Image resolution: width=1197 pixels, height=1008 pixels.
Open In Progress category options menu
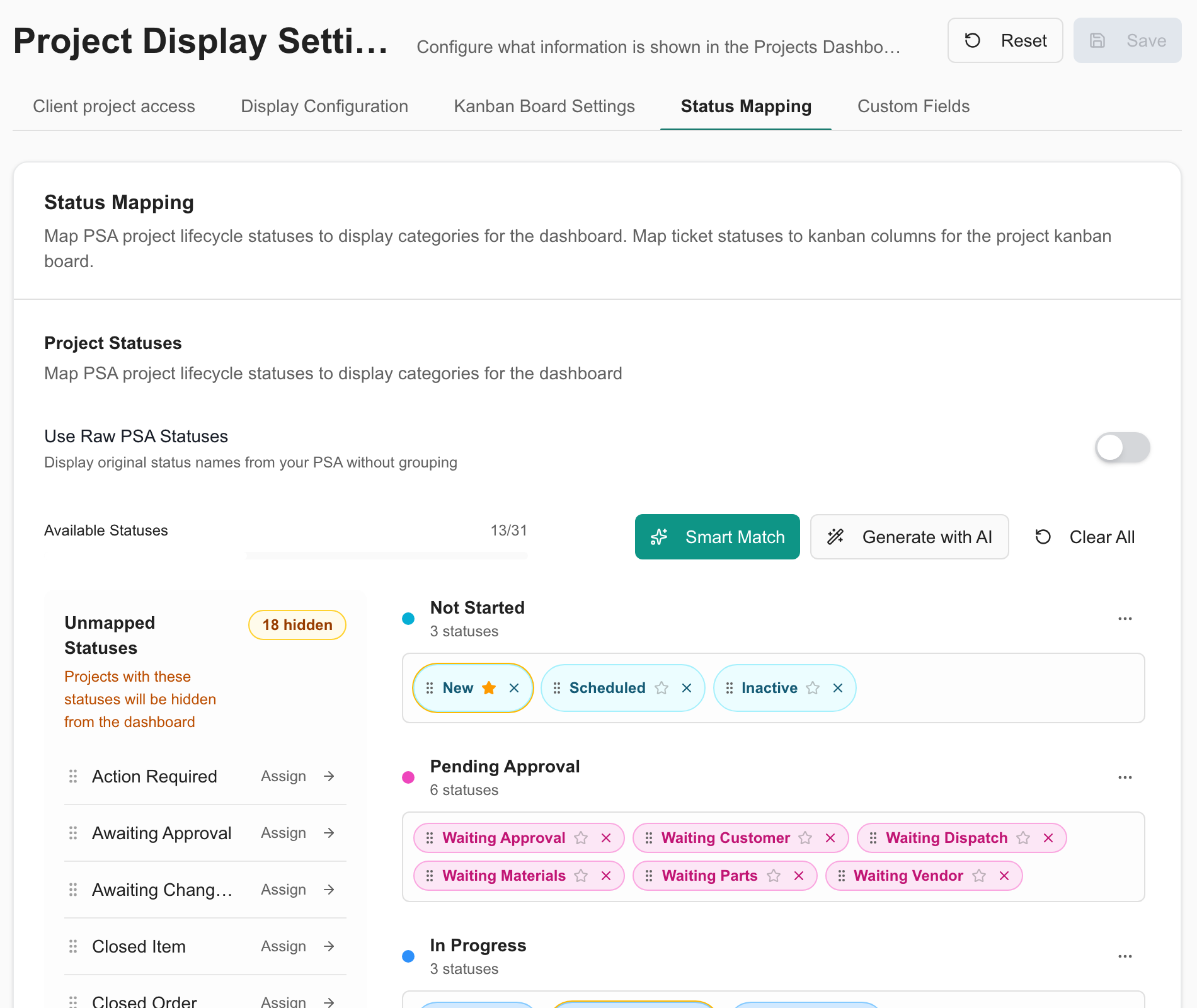click(x=1125, y=956)
